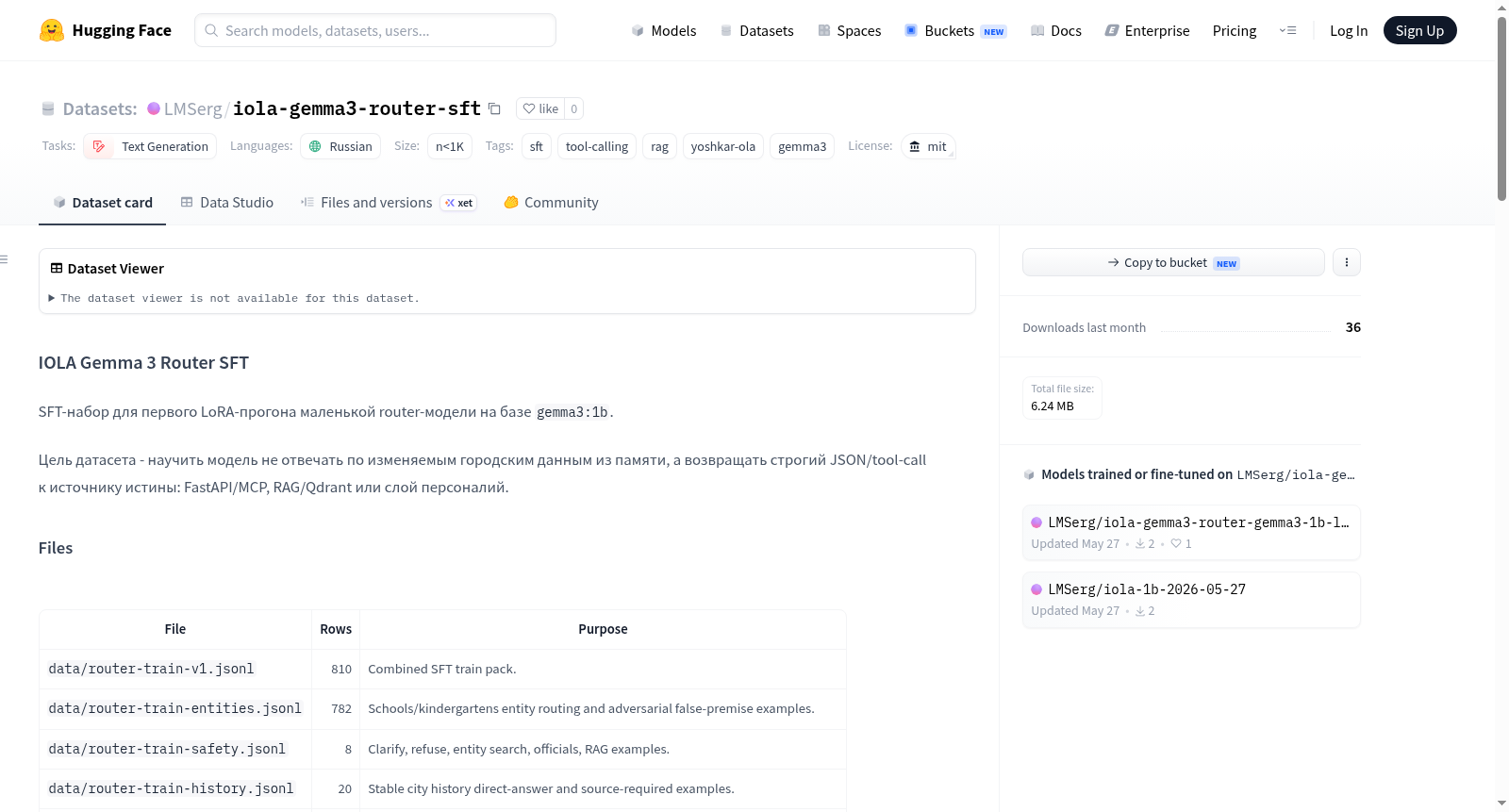Open Enterprise in the top navigation
Image resolution: width=1509 pixels, height=812 pixels.
1147,30
